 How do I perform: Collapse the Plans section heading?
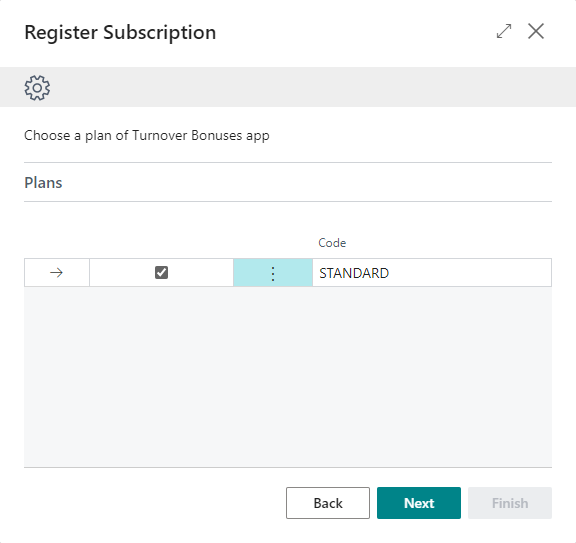pyautogui.click(x=43, y=183)
